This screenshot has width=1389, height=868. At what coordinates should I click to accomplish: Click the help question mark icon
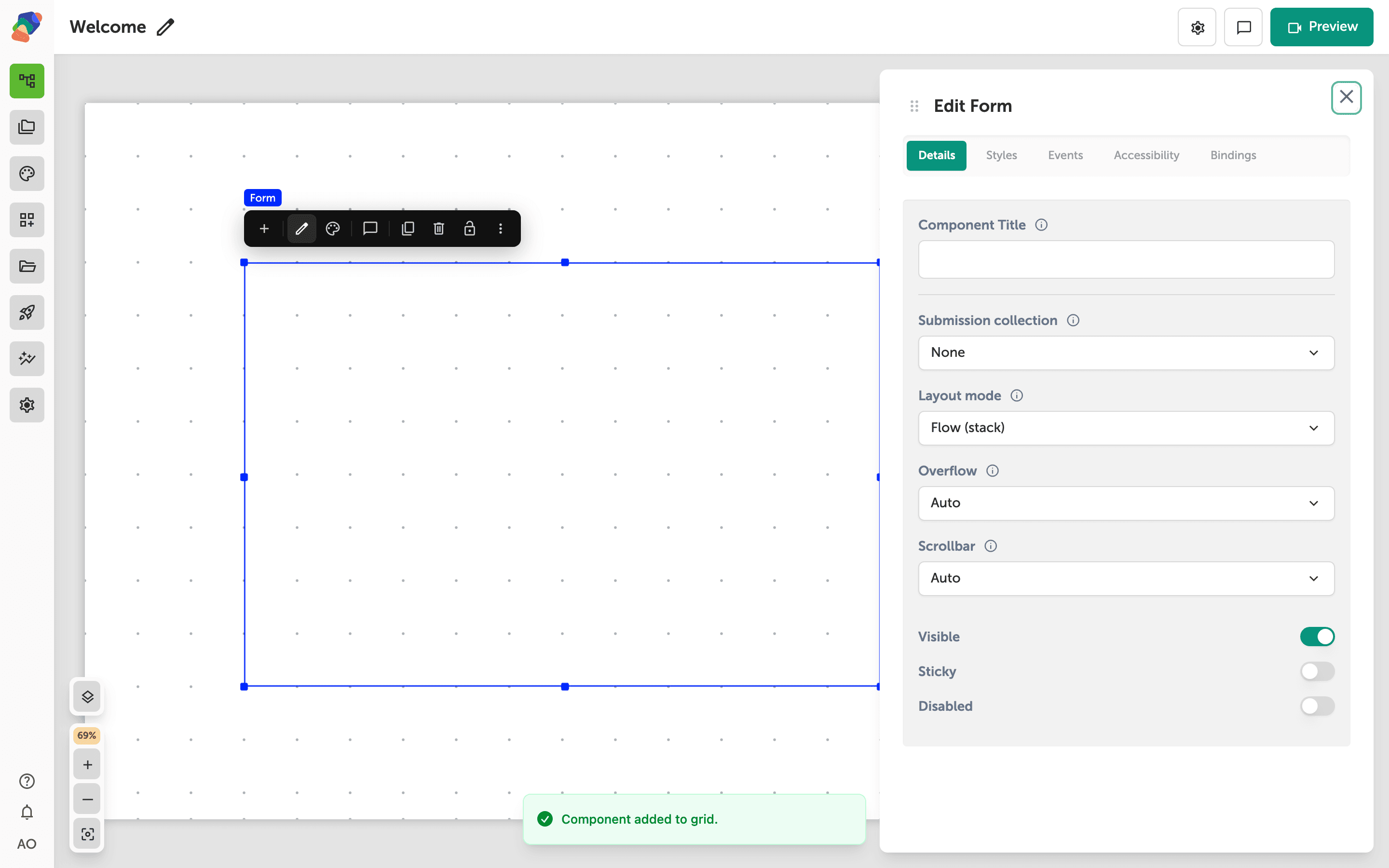[x=27, y=781]
